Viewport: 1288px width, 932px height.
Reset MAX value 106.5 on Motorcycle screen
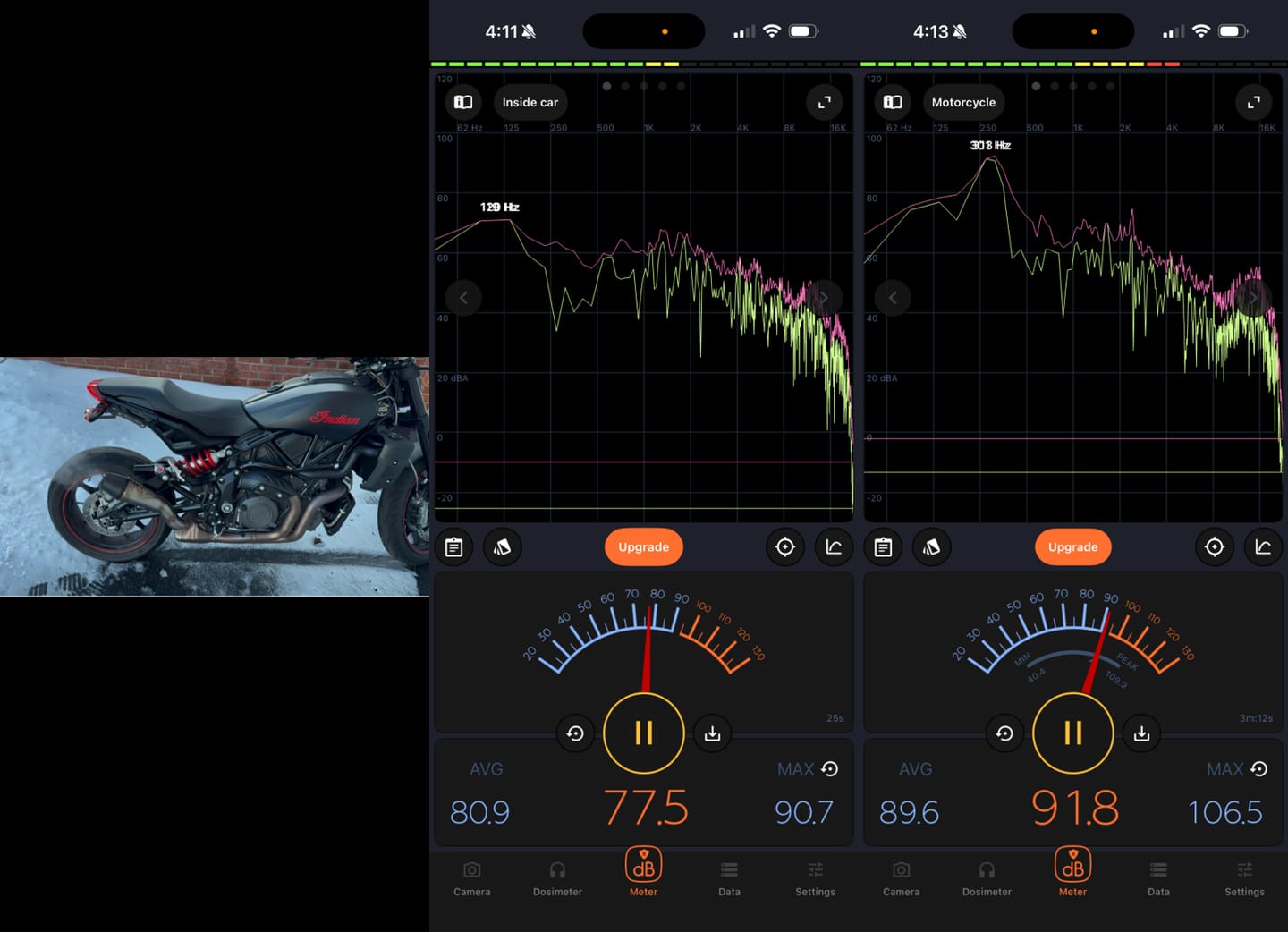tap(1258, 769)
